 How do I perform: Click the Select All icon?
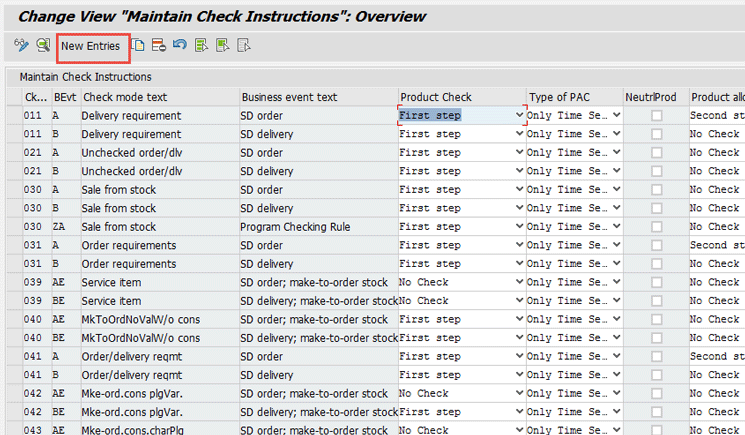point(202,45)
